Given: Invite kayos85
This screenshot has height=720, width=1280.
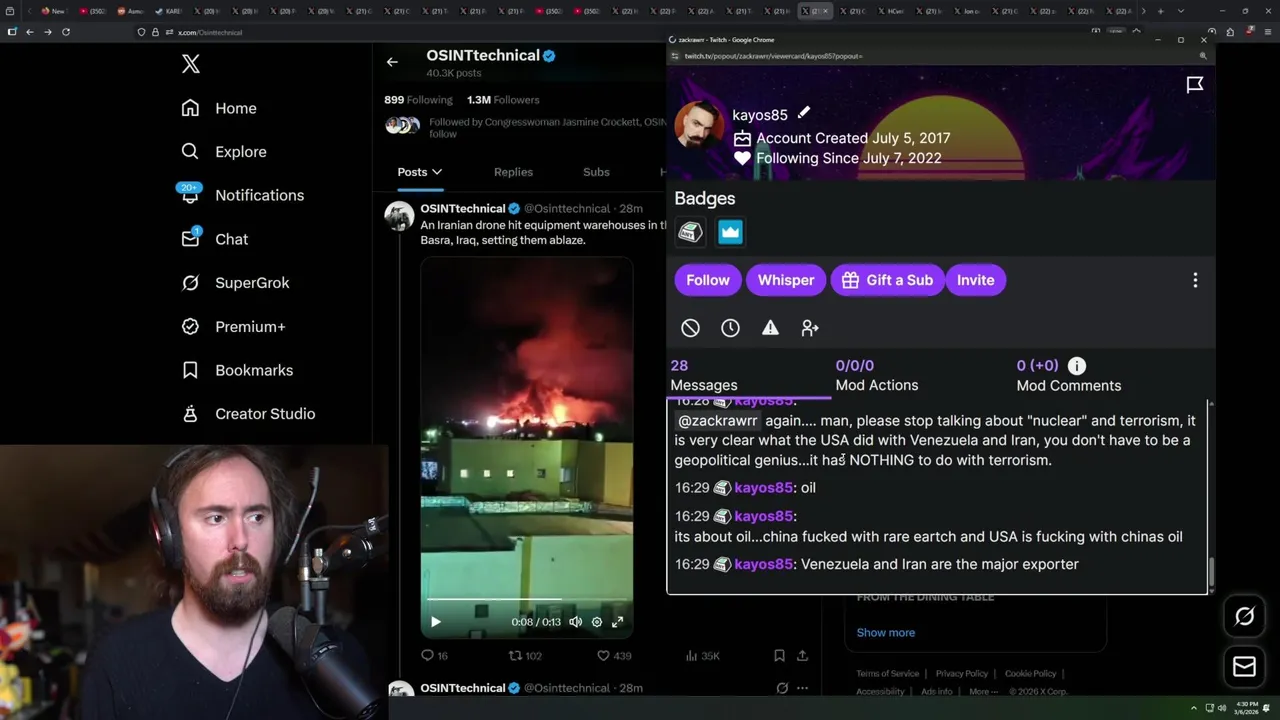Looking at the screenshot, I should point(976,280).
